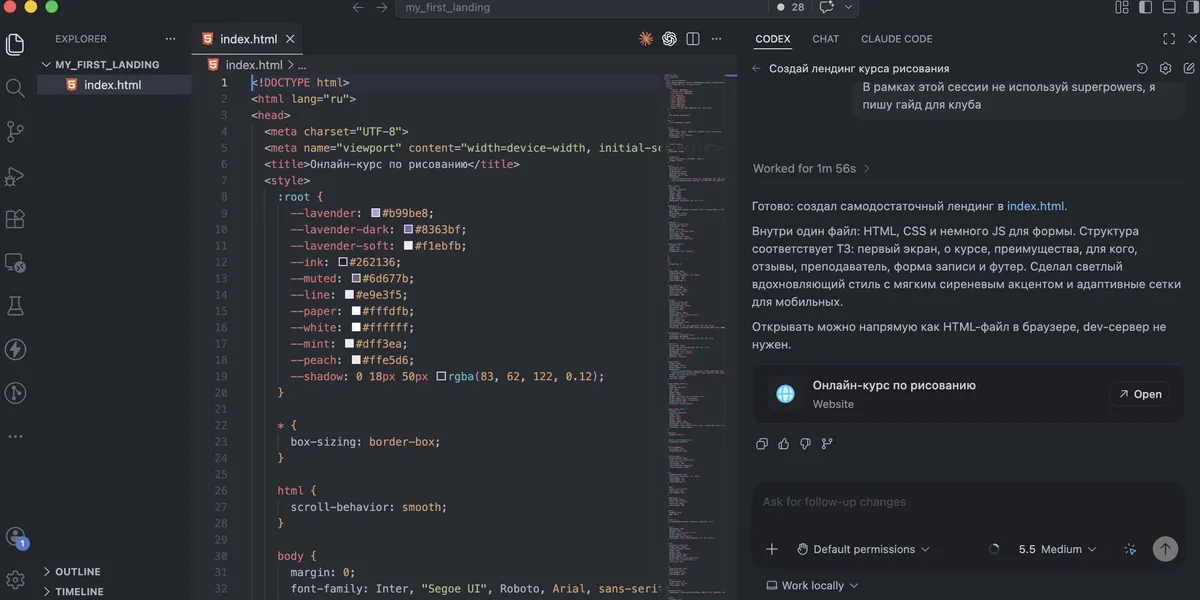Click the --lavender #b99be8 color swatch
This screenshot has height=600, width=1200.
pyautogui.click(x=376, y=213)
